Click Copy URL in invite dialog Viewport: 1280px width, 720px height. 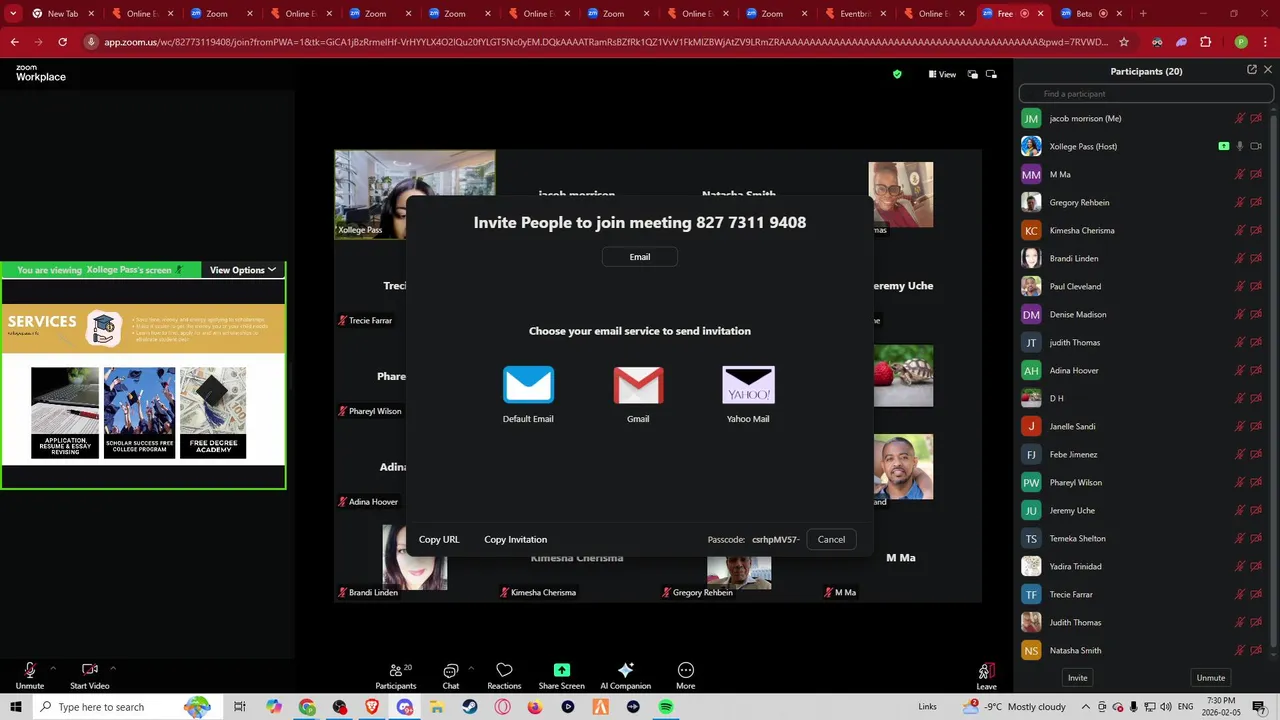coord(439,539)
